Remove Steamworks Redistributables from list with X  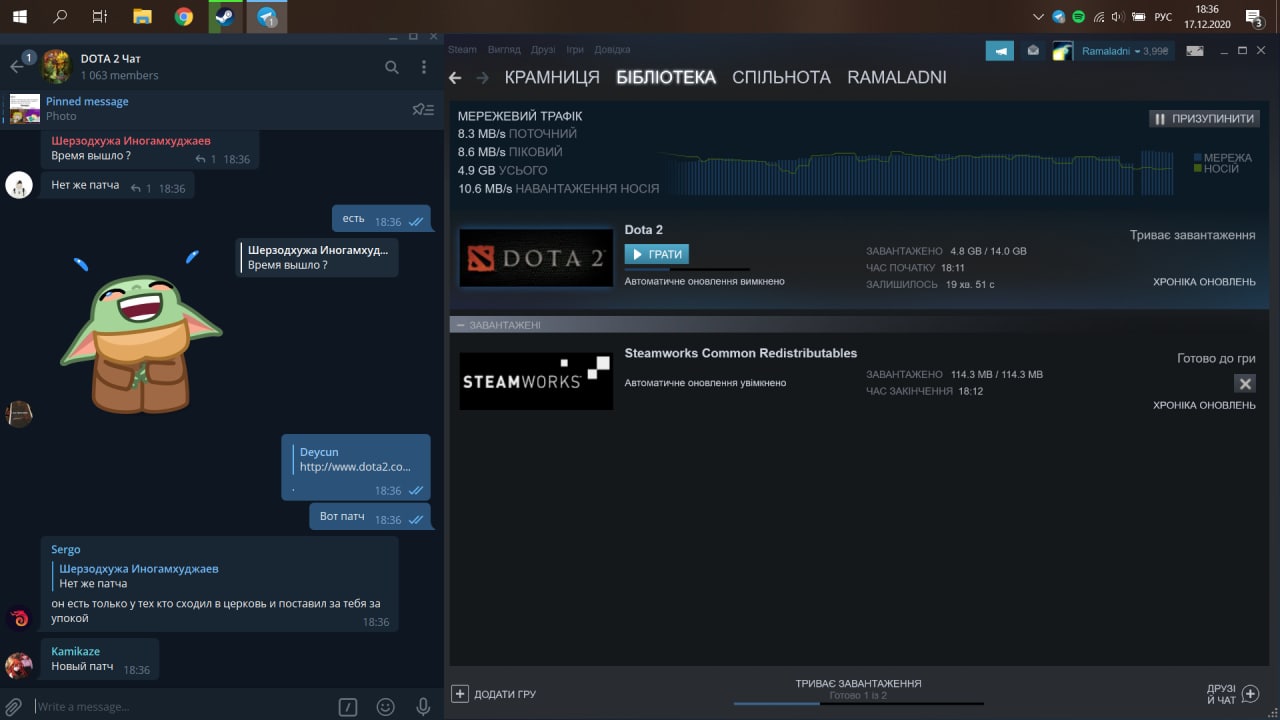point(1244,383)
